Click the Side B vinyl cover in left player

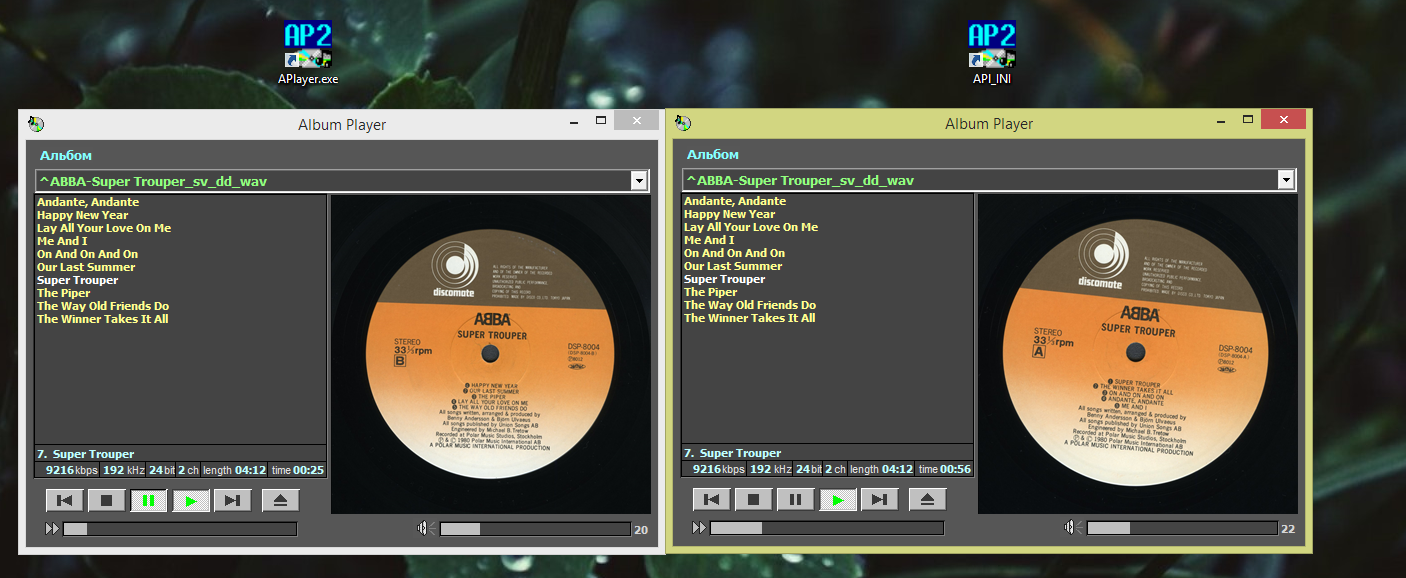coord(490,354)
